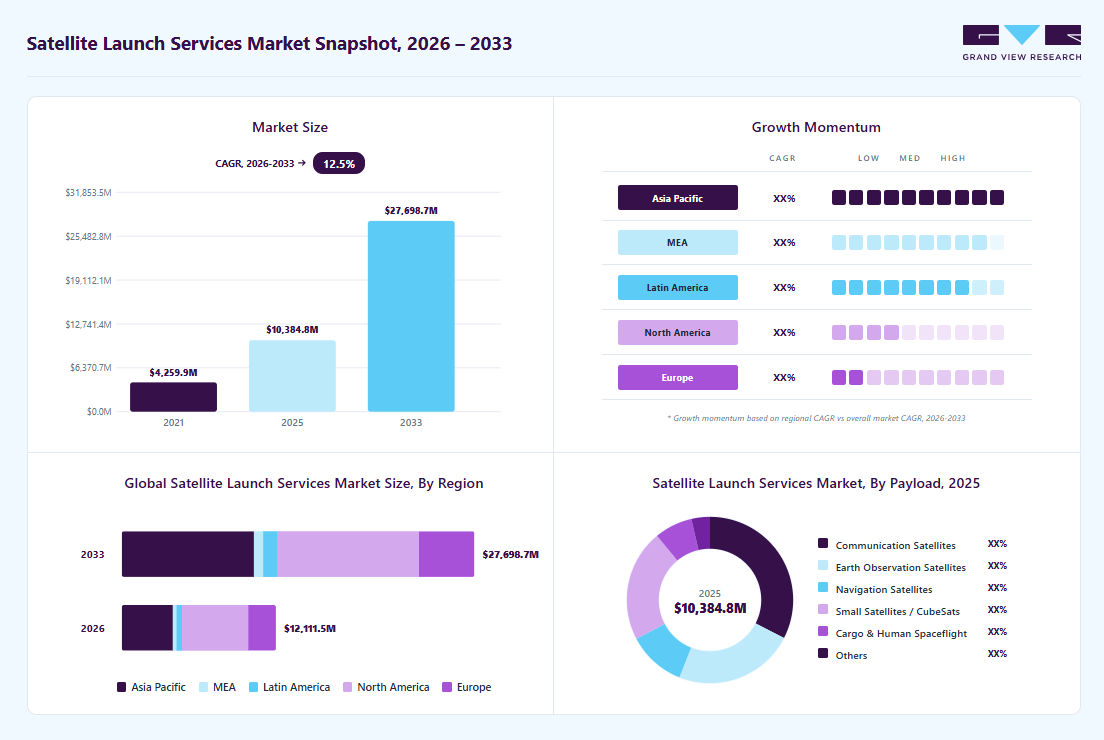Click the Communication Satellites legend swatch
This screenshot has width=1104, height=740.
pyautogui.click(x=822, y=544)
